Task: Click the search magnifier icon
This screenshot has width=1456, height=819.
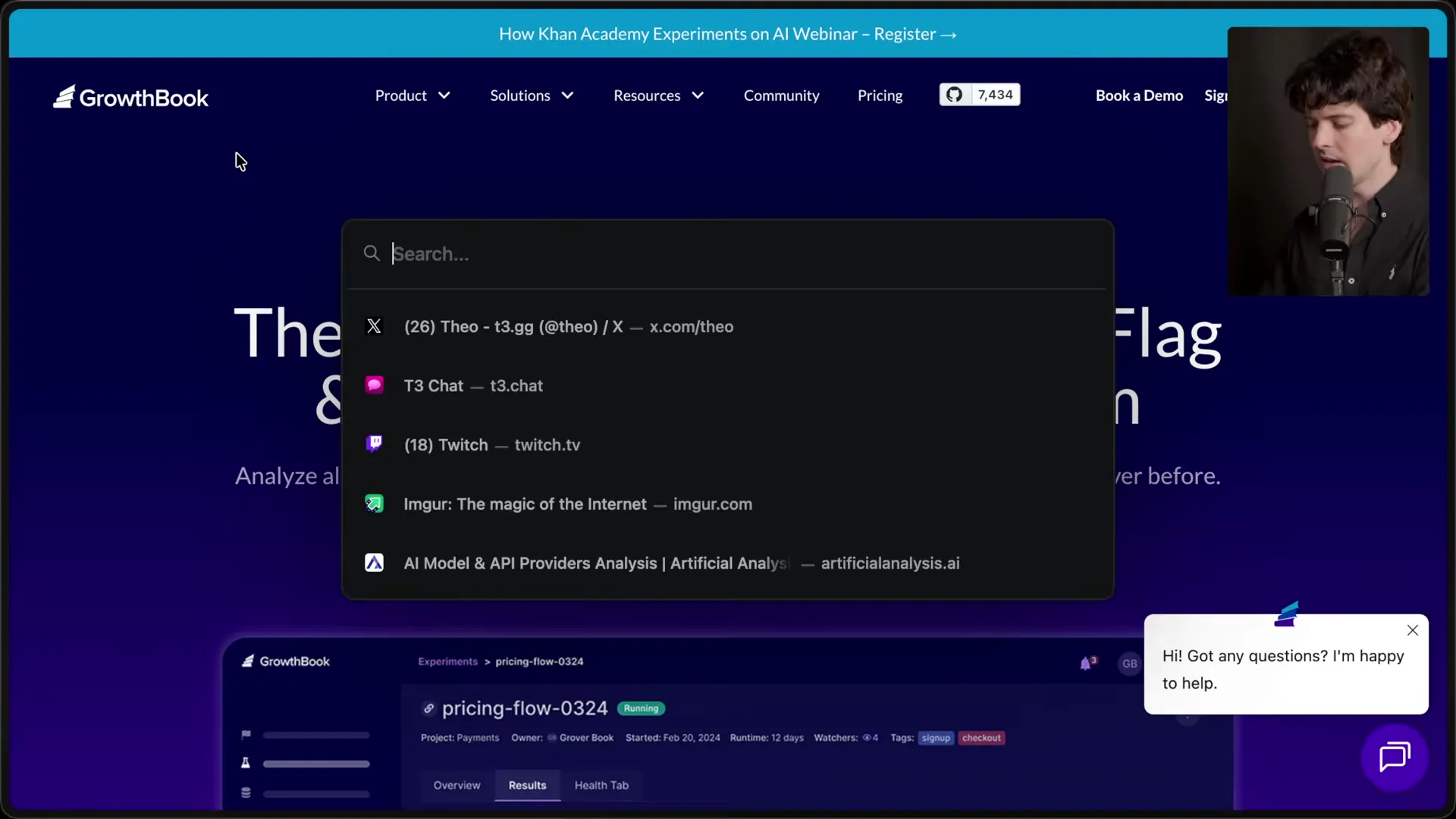Action: 372,253
